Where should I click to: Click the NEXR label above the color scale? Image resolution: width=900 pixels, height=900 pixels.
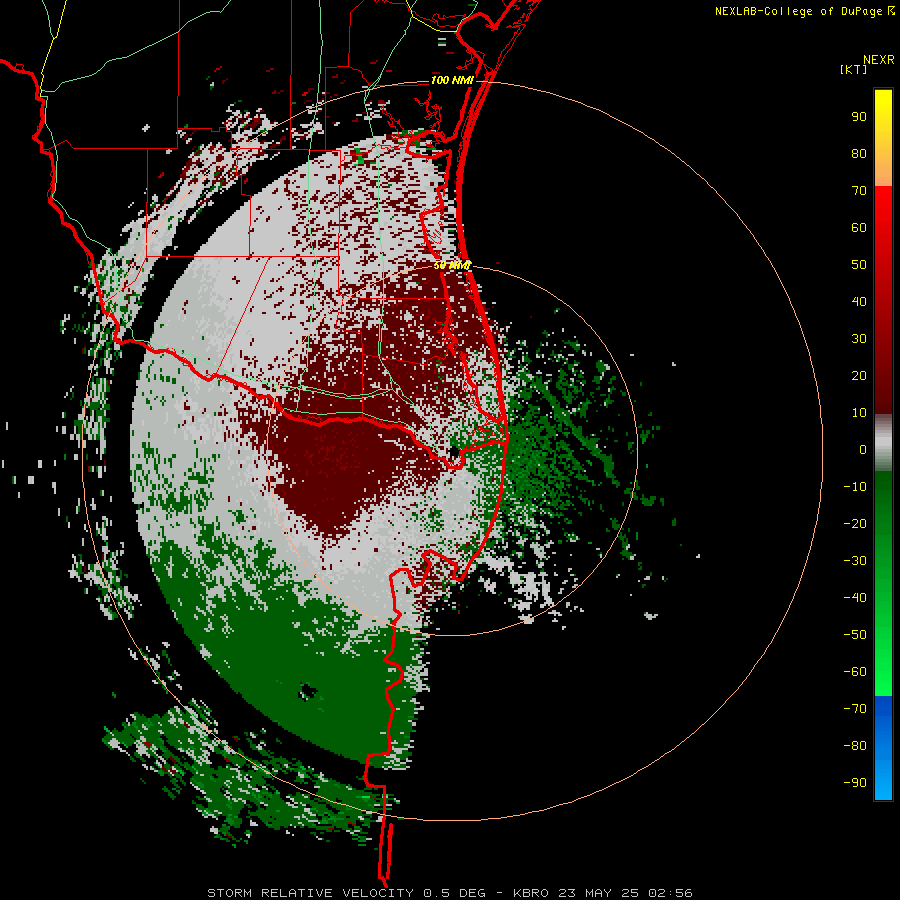879,60
